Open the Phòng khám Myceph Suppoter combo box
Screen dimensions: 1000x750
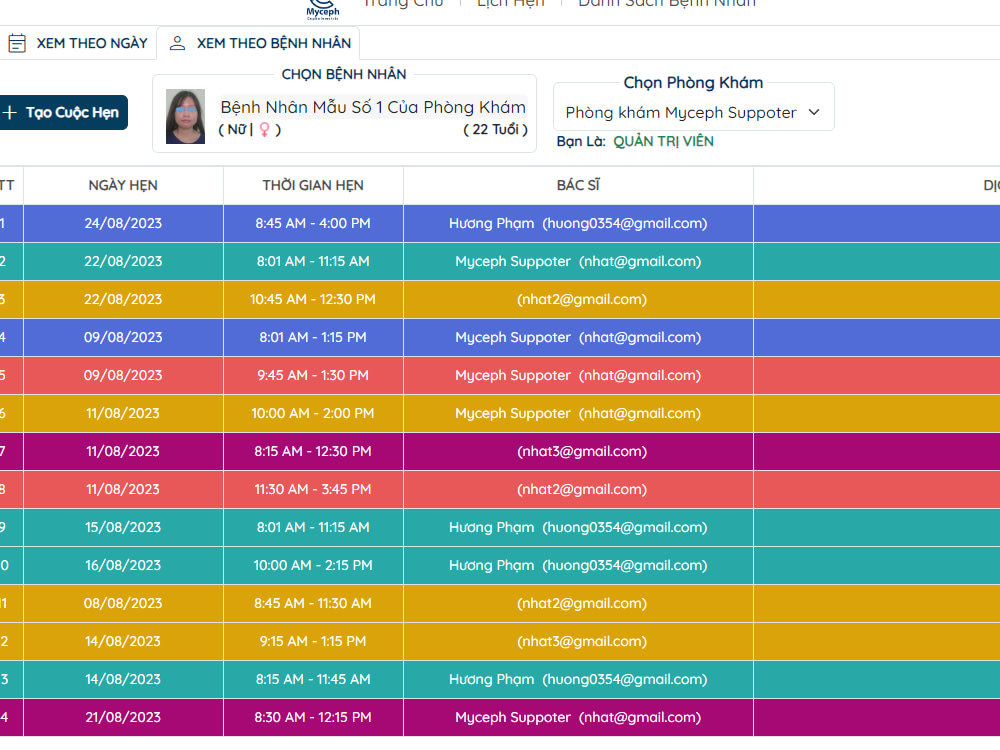(693, 113)
